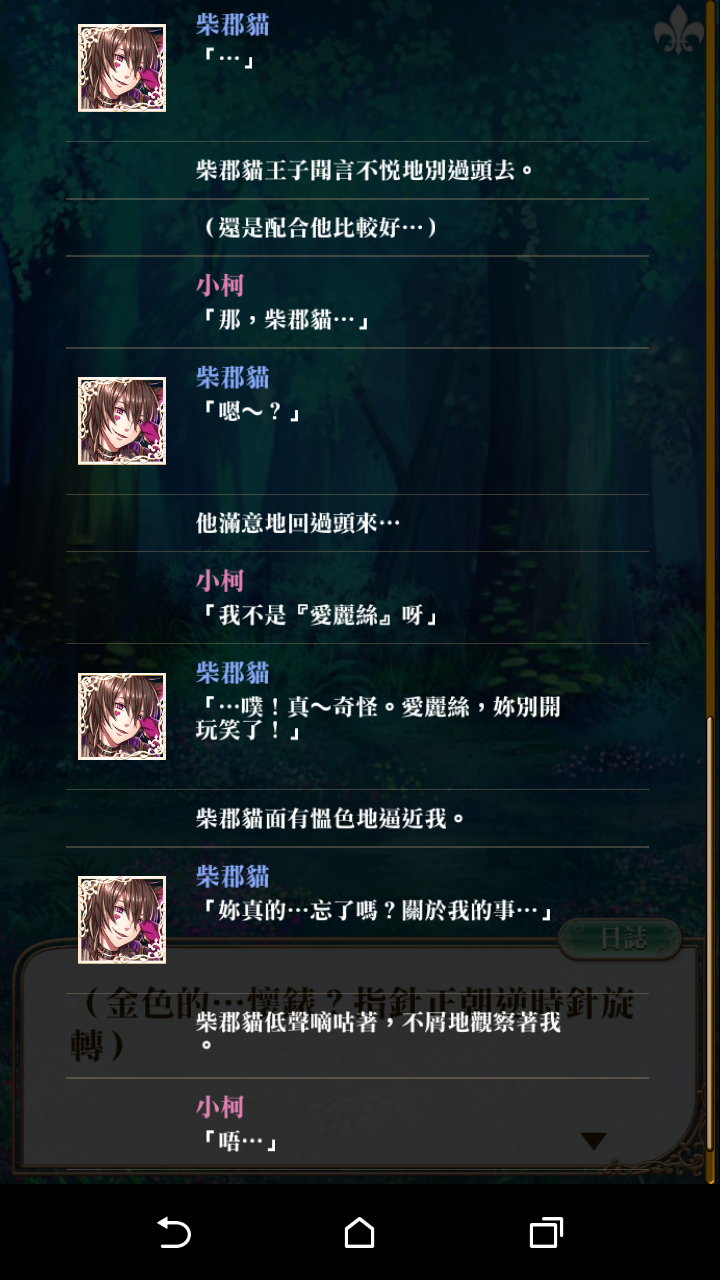The height and width of the screenshot is (1280, 720).
Task: Select the thought (還是配合他比較好…)
Action: click(x=319, y=228)
